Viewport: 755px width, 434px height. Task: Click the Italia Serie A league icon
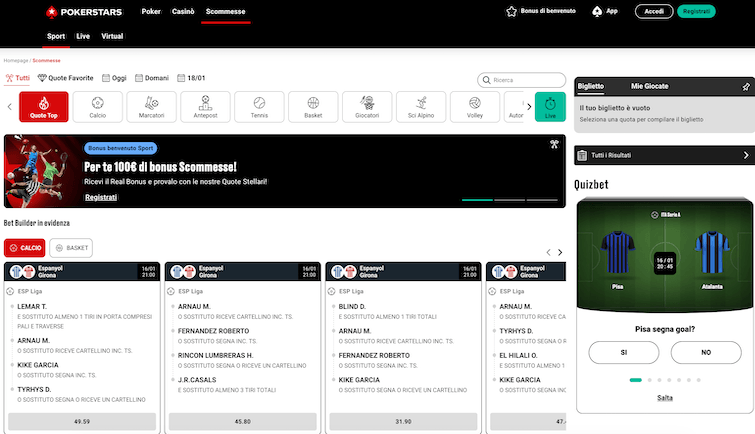654,215
